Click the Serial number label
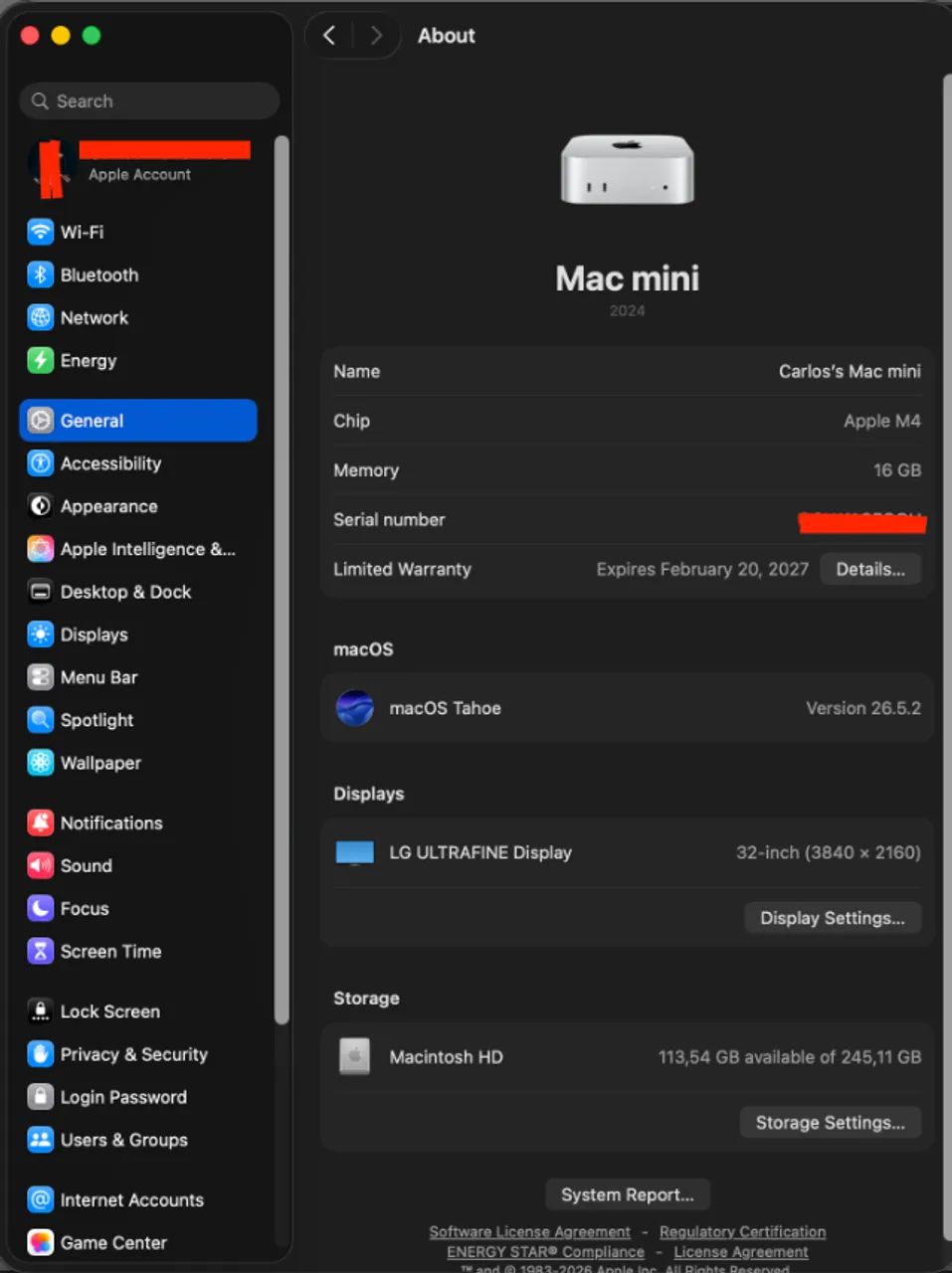The height and width of the screenshot is (1273, 952). pyautogui.click(x=389, y=519)
